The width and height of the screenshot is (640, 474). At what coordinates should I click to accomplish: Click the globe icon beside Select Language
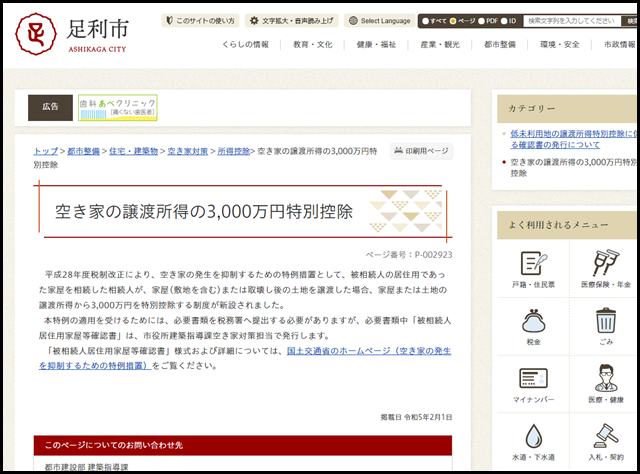click(x=353, y=20)
